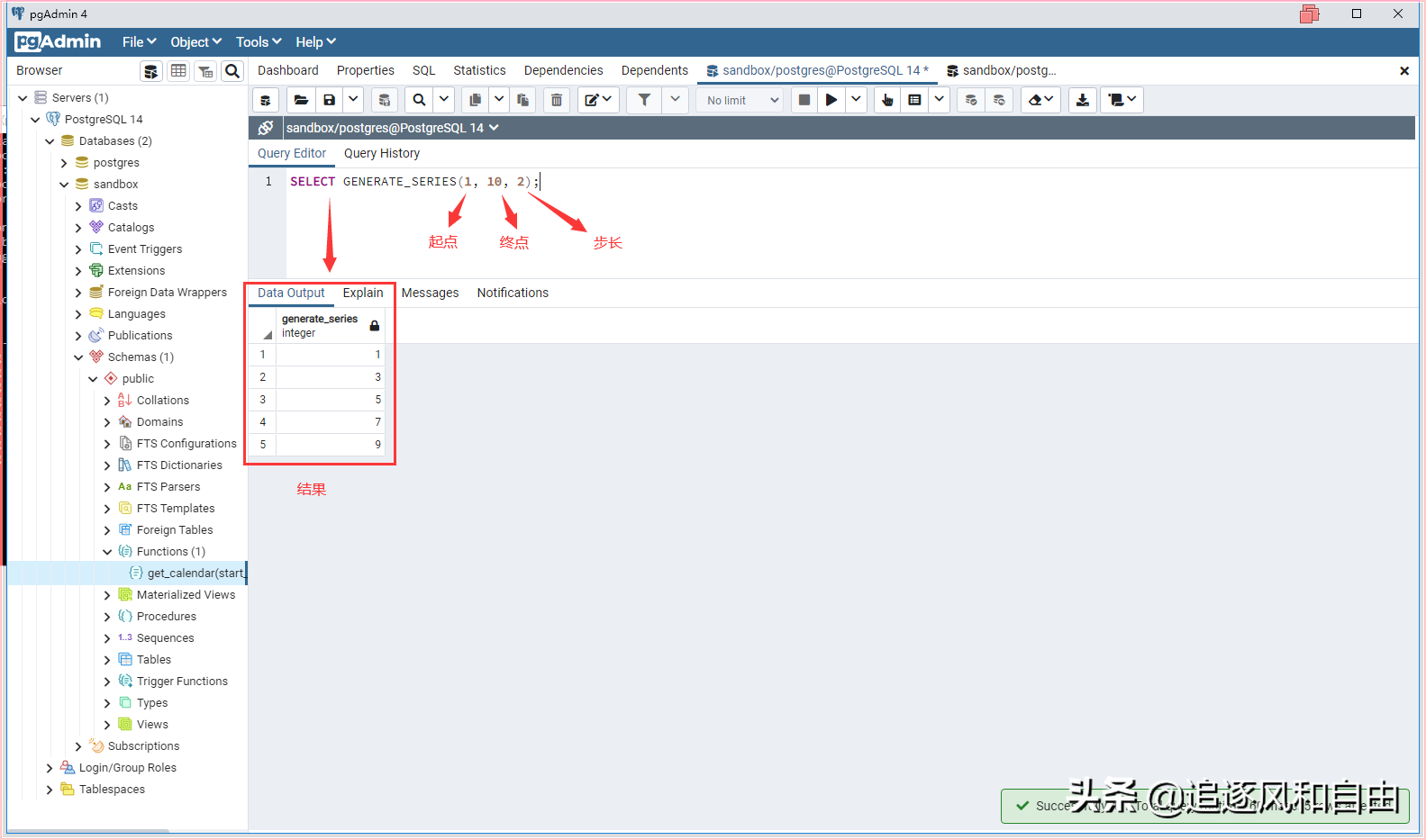
Task: Click the Filter funnel icon
Action: [644, 100]
